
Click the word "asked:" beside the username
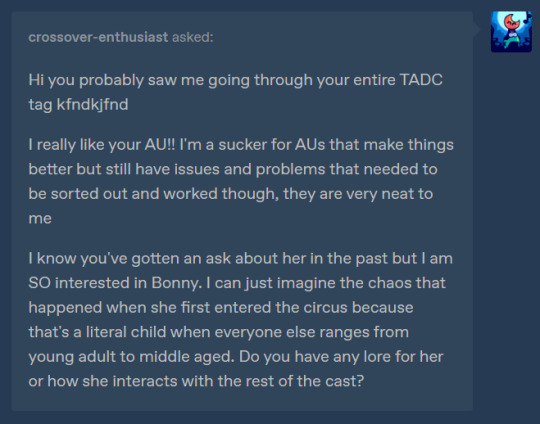pyautogui.click(x=193, y=37)
